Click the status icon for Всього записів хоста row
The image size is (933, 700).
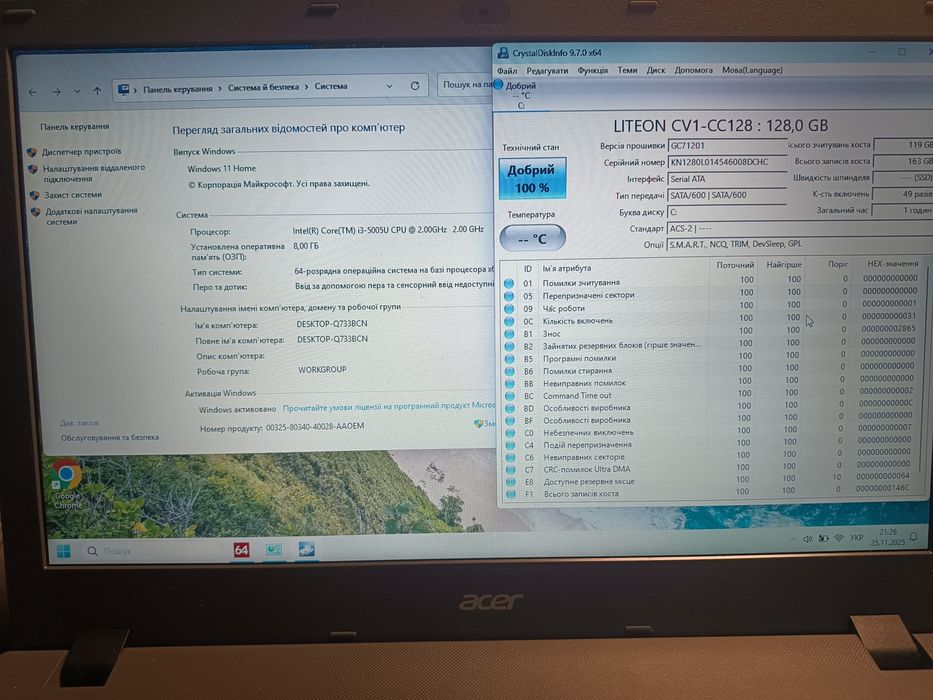click(511, 494)
